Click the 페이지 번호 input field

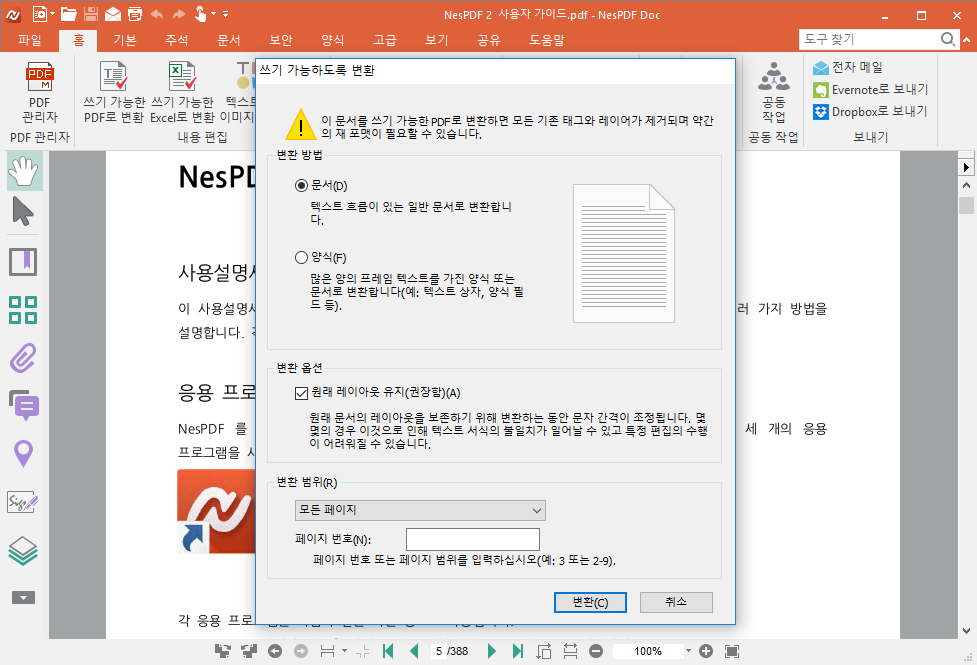(x=472, y=539)
